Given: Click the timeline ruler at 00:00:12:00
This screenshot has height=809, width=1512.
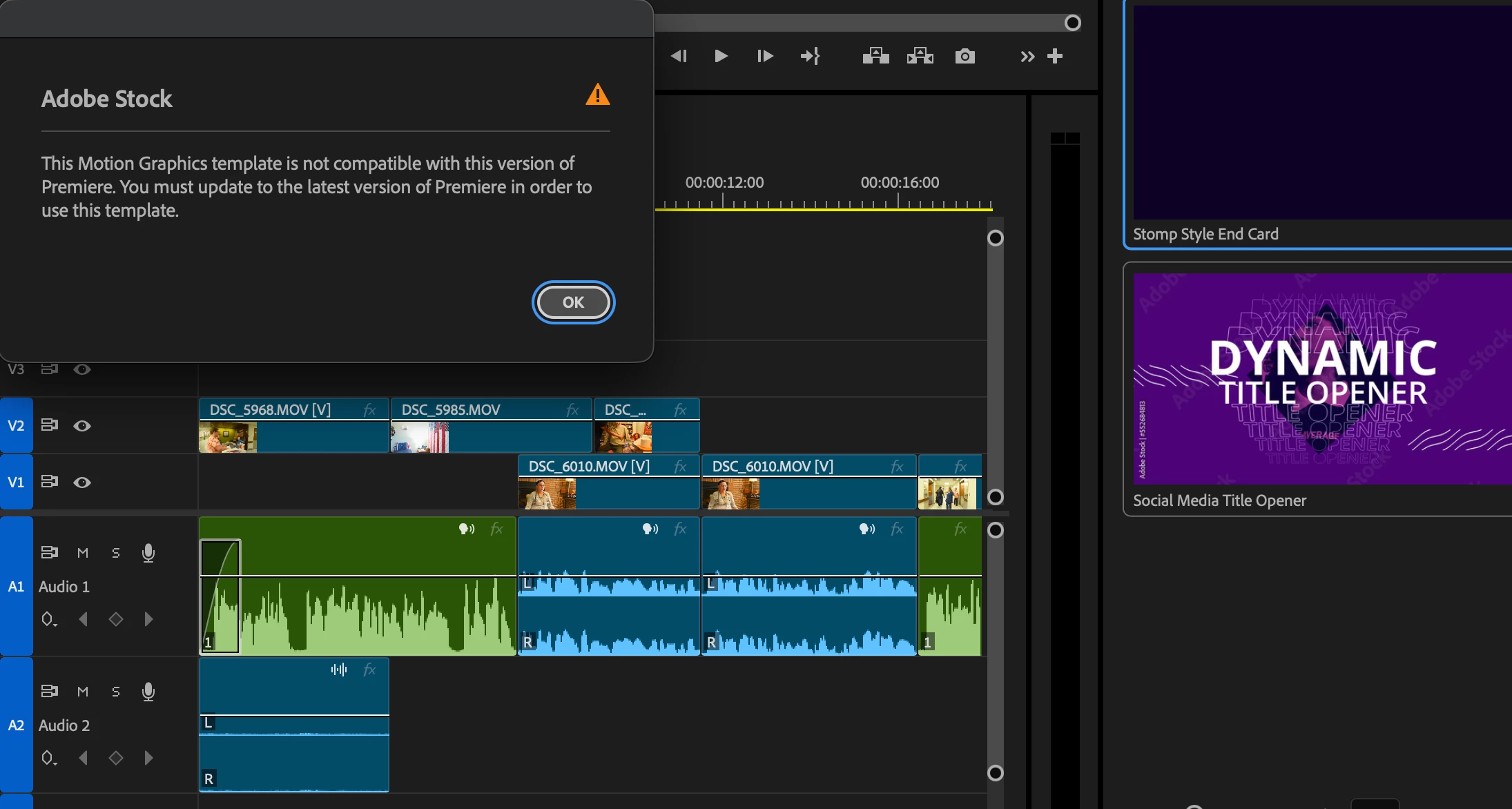Looking at the screenshot, I should pos(724,200).
